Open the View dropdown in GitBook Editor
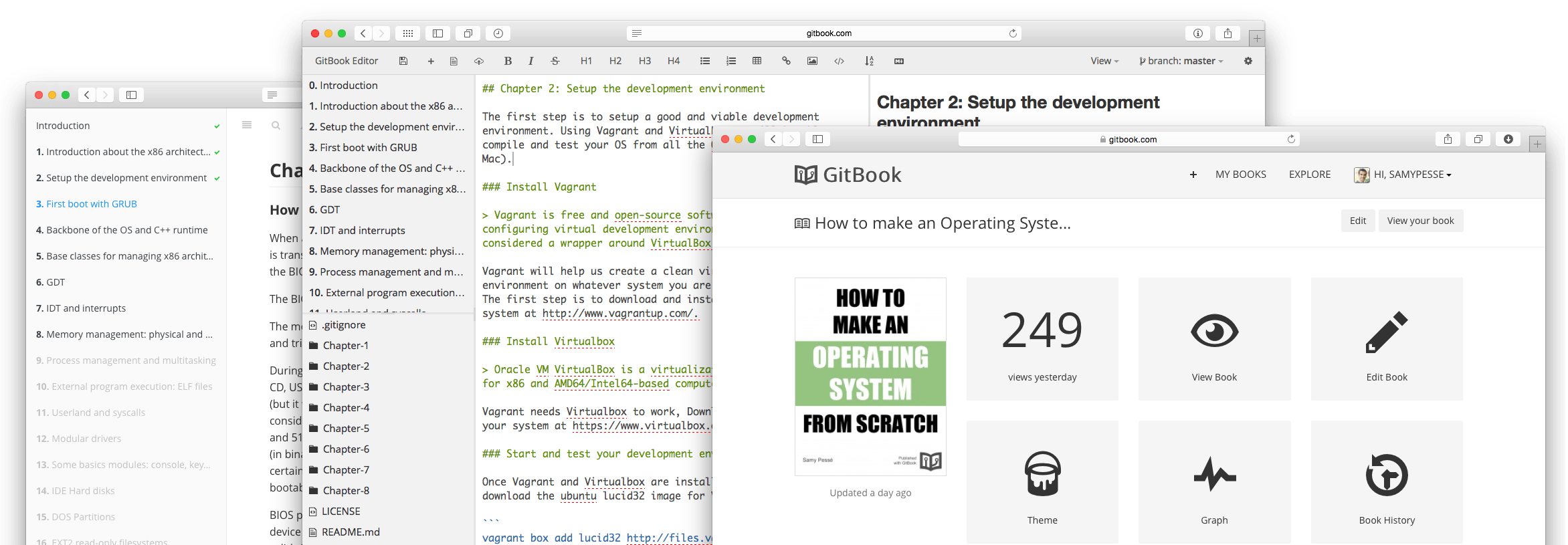 click(1104, 61)
